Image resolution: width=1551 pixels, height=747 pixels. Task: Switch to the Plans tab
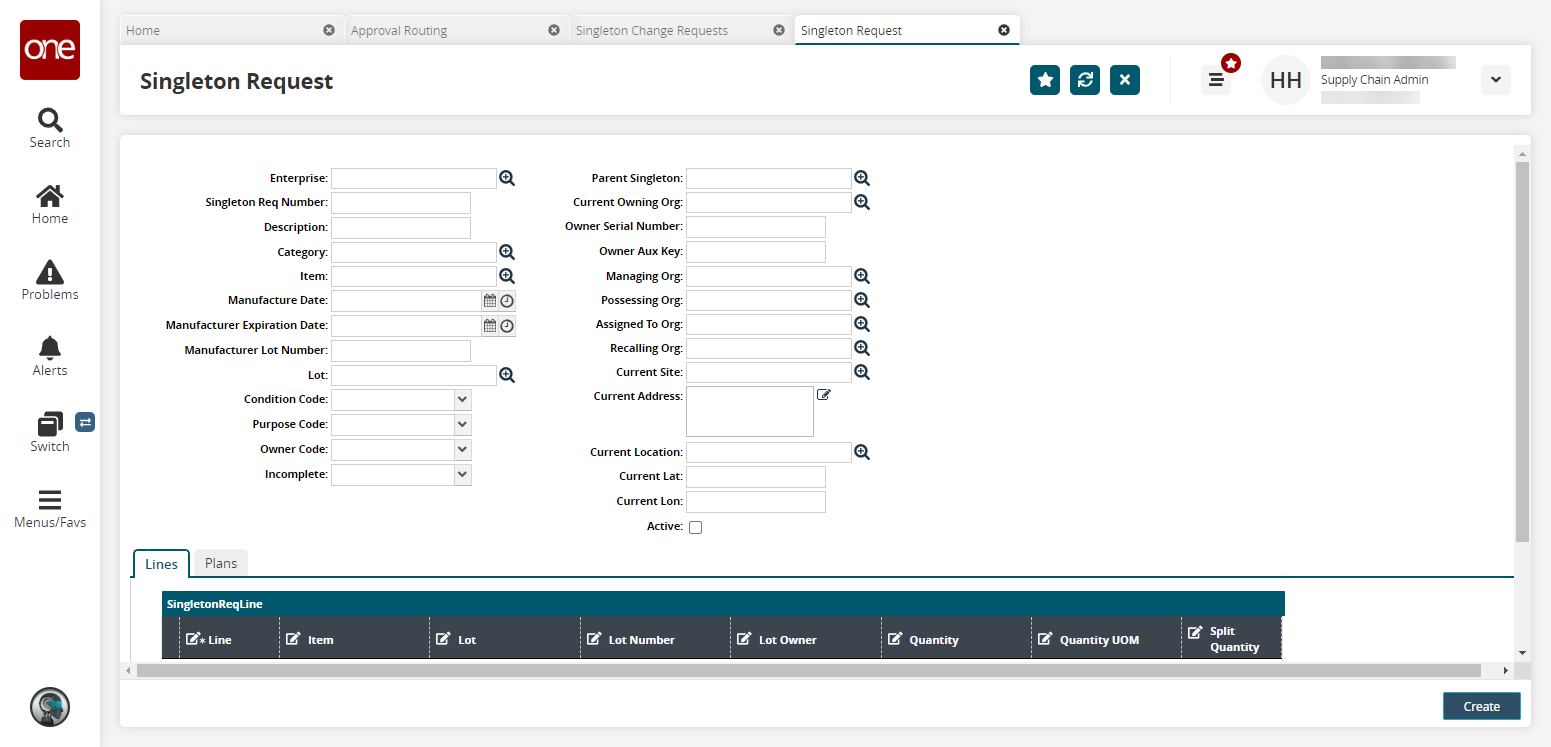coord(221,563)
